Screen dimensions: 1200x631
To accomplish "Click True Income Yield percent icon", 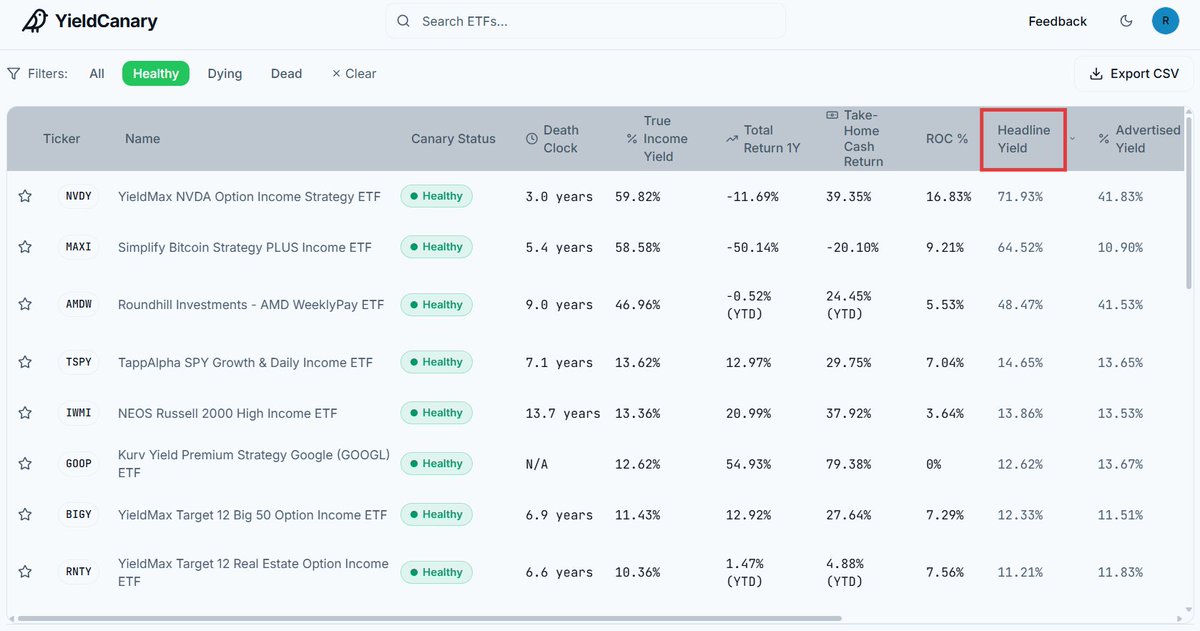I will point(632,139).
